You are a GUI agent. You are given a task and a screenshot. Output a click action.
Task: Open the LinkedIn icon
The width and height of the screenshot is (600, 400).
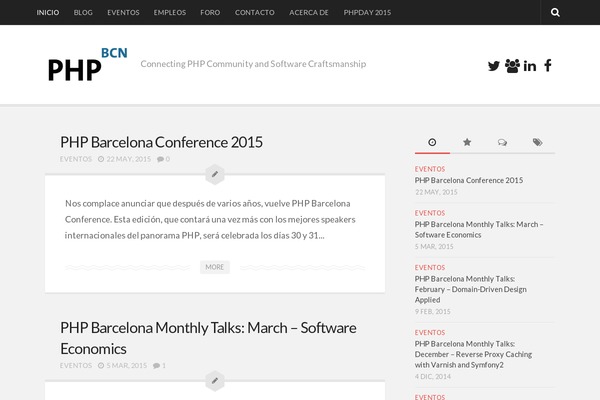click(x=530, y=66)
